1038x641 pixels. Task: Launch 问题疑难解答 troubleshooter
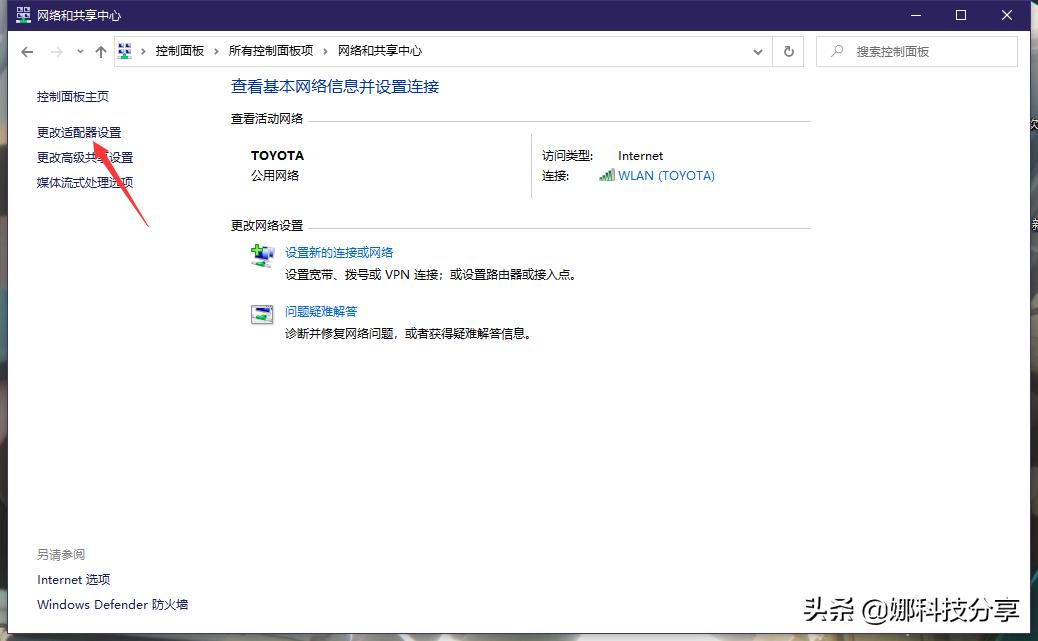point(321,310)
